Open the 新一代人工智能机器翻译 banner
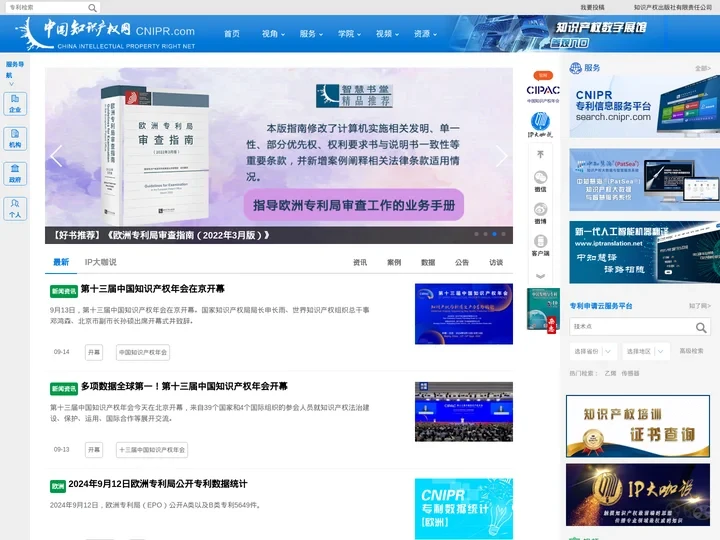 [x=645, y=252]
